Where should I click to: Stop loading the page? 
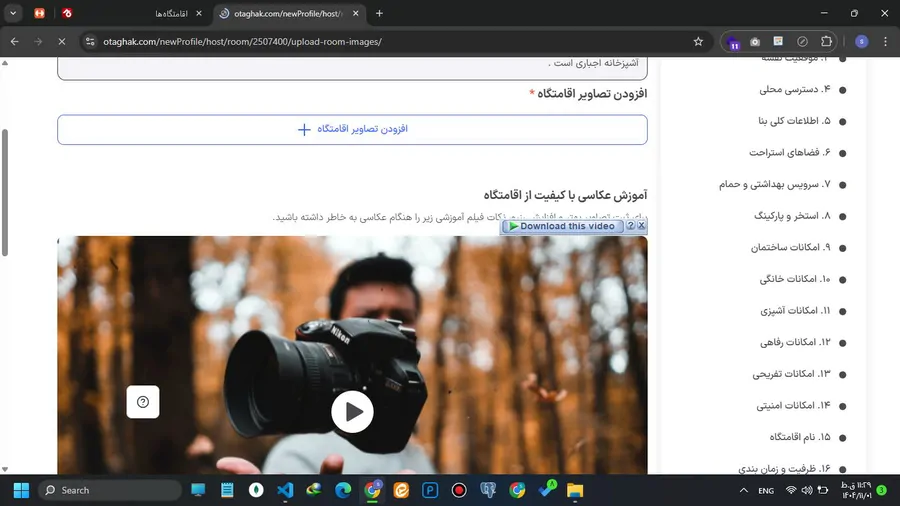pos(62,41)
